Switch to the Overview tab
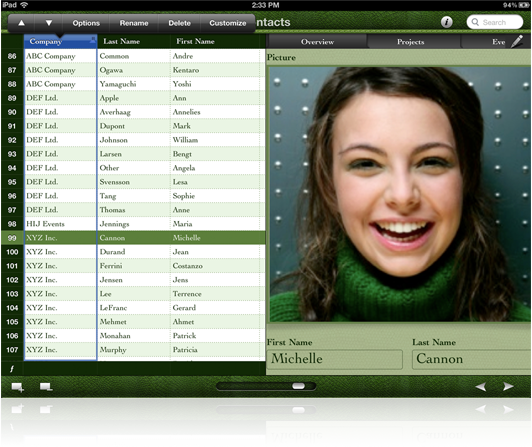Screen dimensions: 532x447 317,42
